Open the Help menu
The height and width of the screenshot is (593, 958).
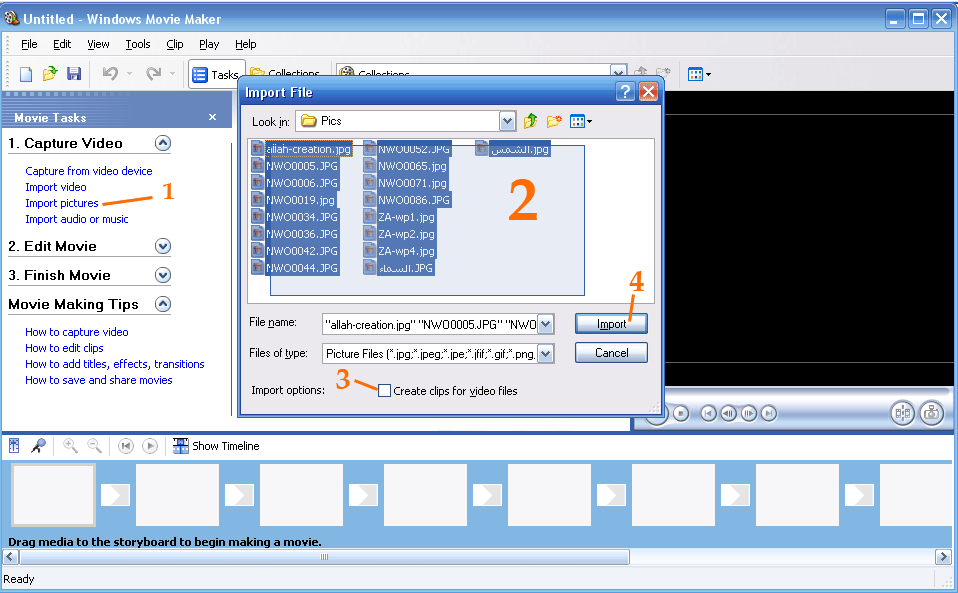coord(246,44)
